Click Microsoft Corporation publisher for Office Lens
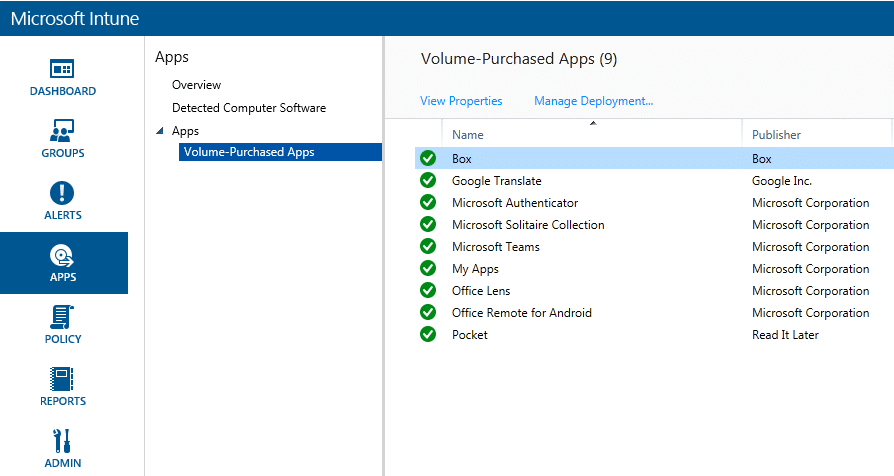 (810, 291)
